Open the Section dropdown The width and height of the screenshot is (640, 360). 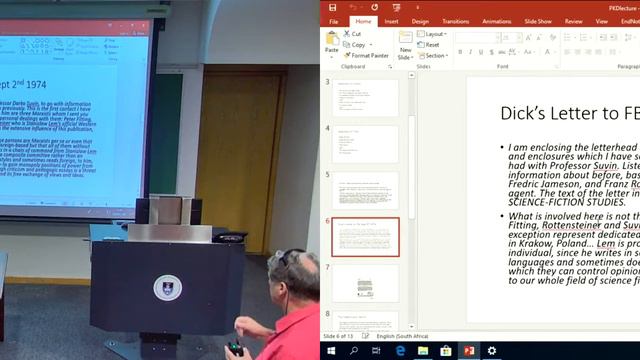pyautogui.click(x=433, y=56)
